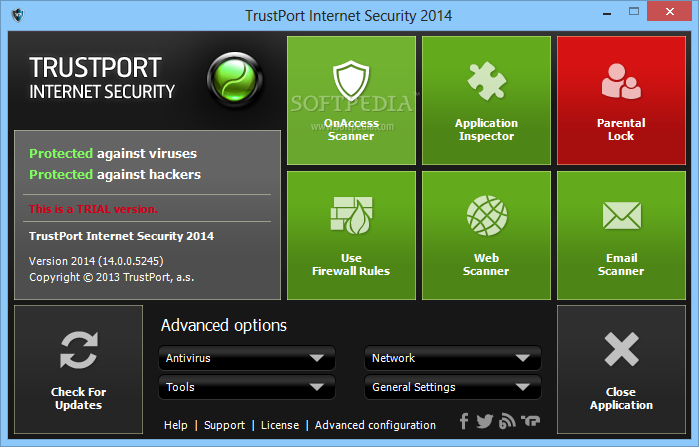Click 'Copyright © 2013 TrustPort, a.s.' text
Screen dimensions: 699x447
(111, 277)
